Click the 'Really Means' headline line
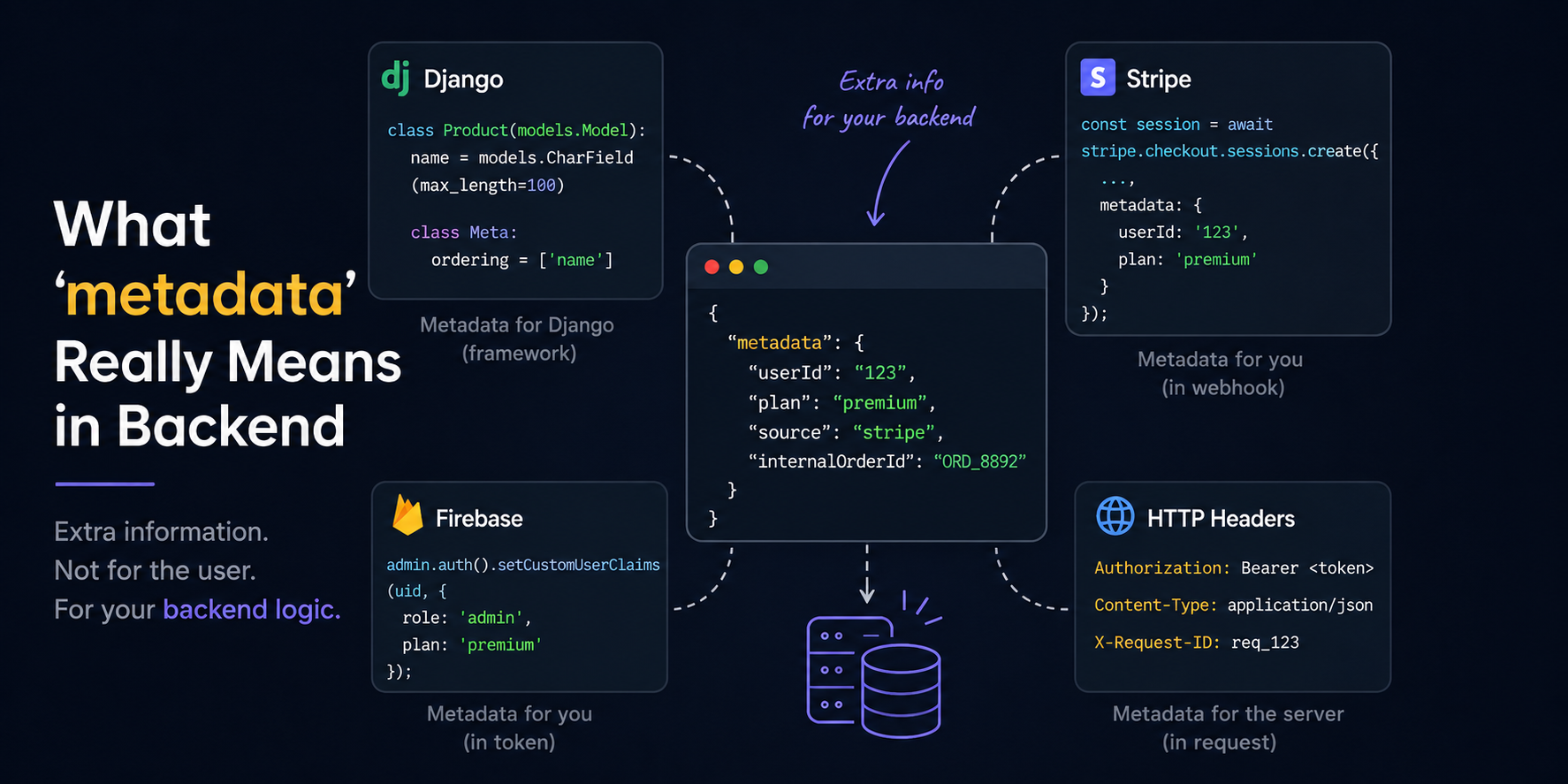This screenshot has width=1568, height=784. 228,362
